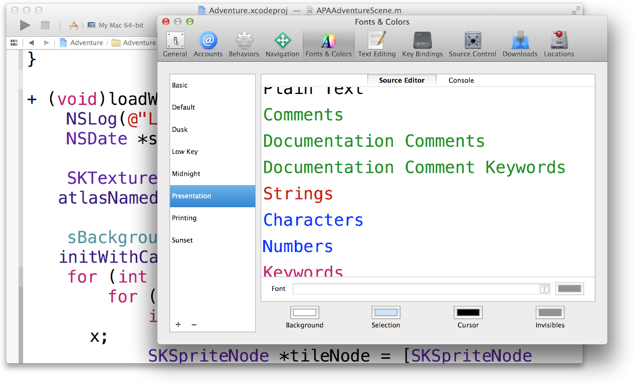This screenshot has width=634, height=384.
Task: Go forward in the Xcode editor history
Action: pos(46,42)
